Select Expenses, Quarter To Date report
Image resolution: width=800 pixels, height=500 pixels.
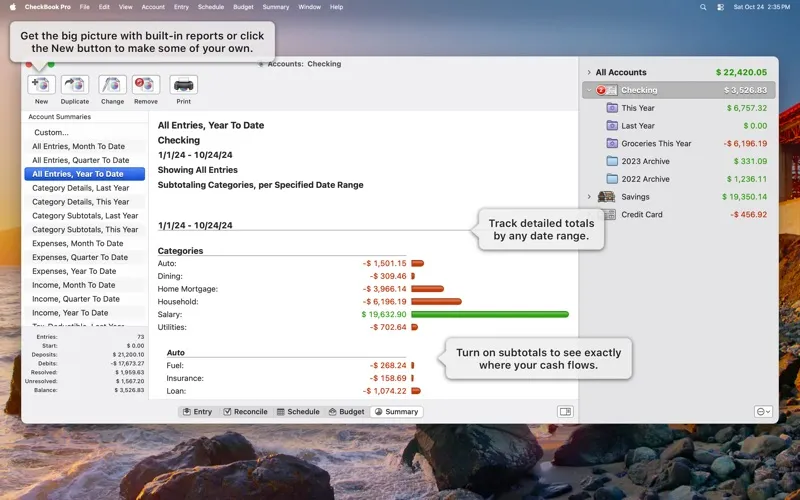click(85, 257)
